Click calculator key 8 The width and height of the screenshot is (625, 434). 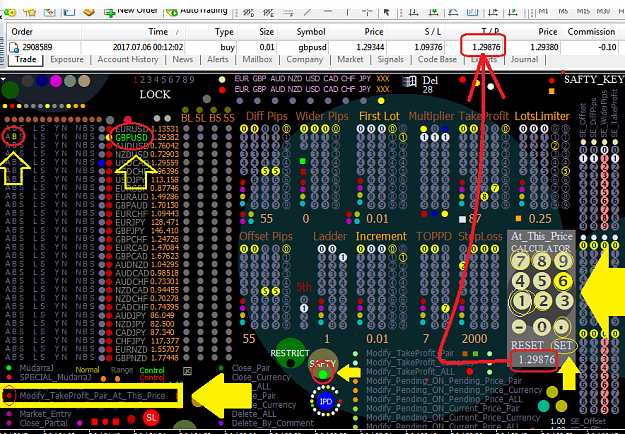(x=541, y=261)
